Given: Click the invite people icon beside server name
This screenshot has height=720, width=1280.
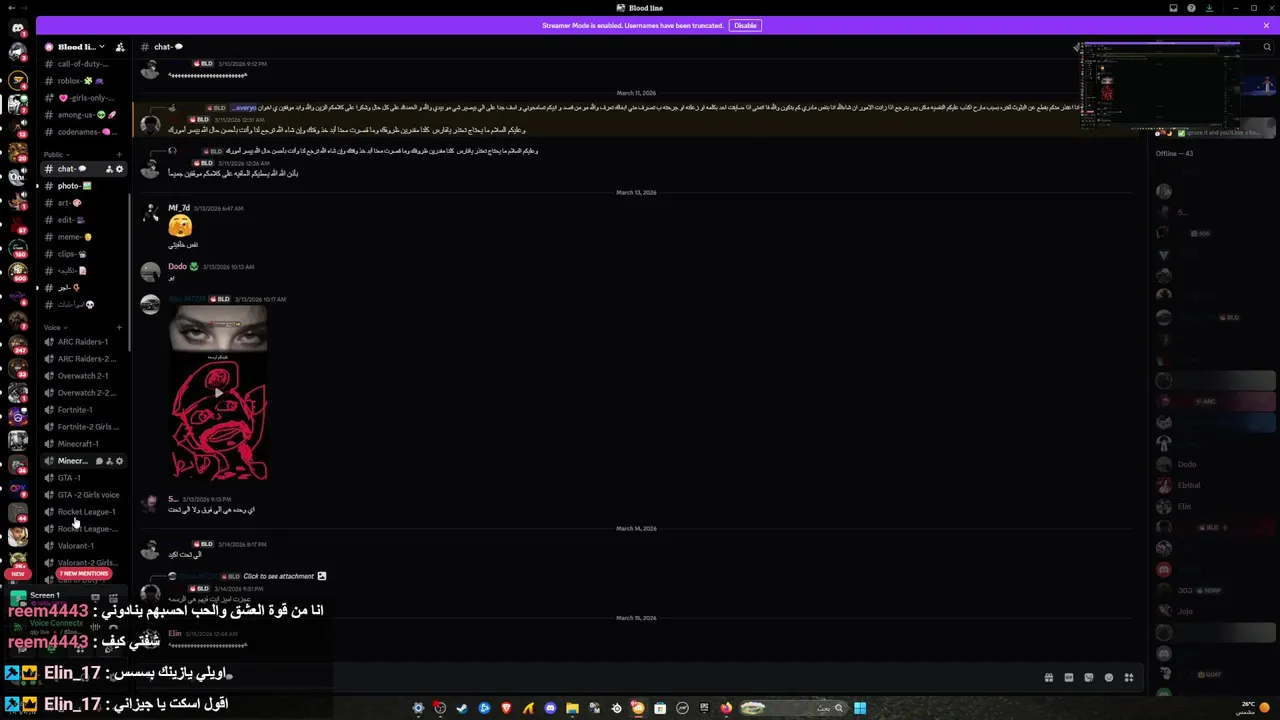Looking at the screenshot, I should [x=120, y=47].
